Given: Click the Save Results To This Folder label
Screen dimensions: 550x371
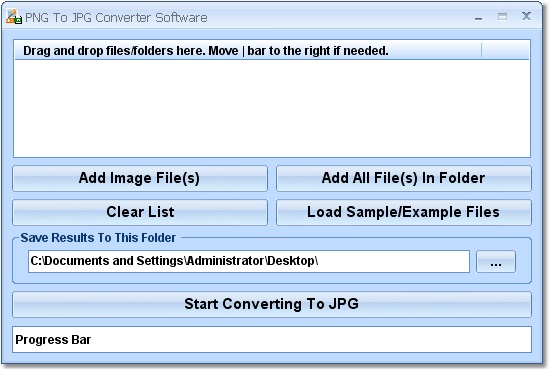Looking at the screenshot, I should pos(98,238).
